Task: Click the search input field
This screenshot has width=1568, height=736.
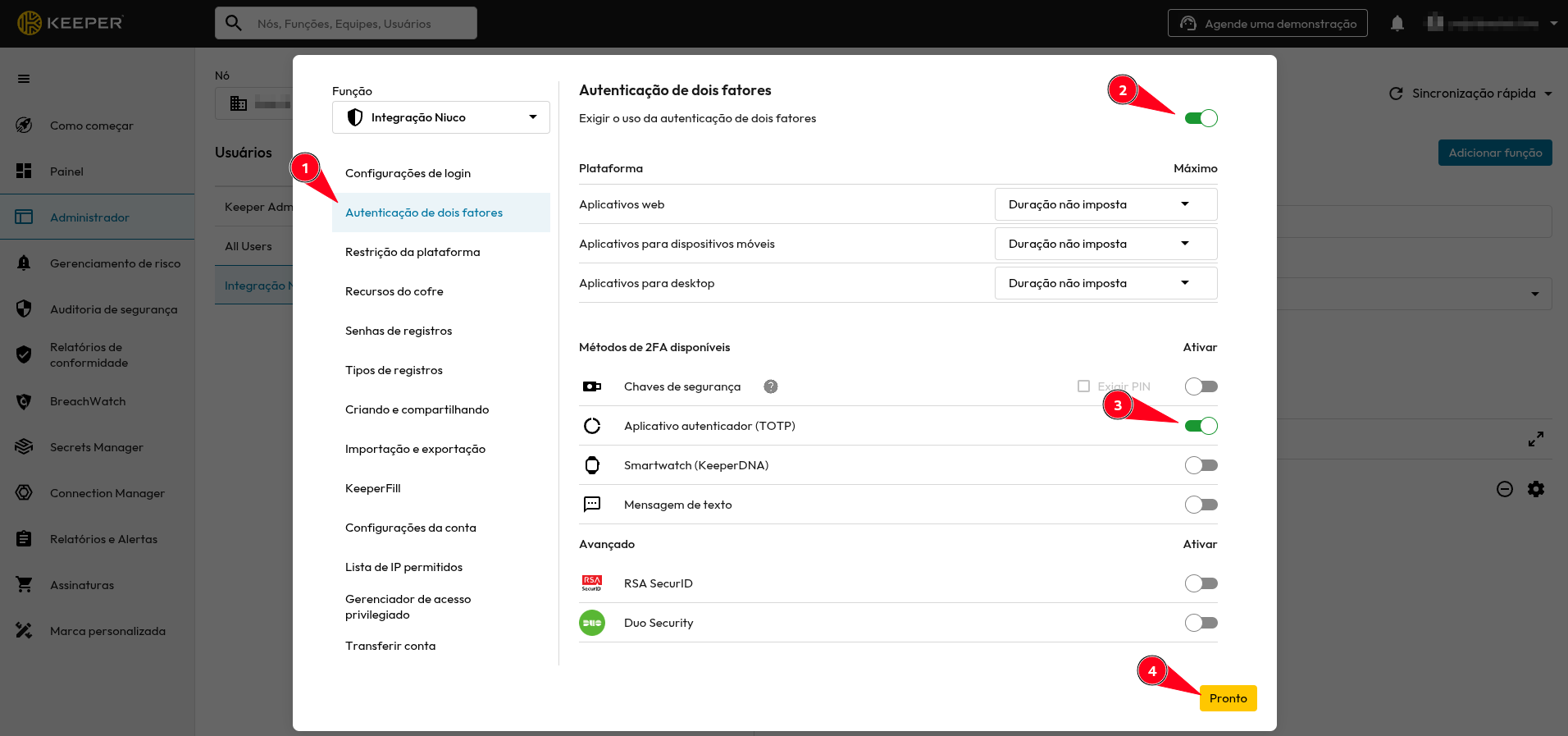Action: tap(346, 23)
